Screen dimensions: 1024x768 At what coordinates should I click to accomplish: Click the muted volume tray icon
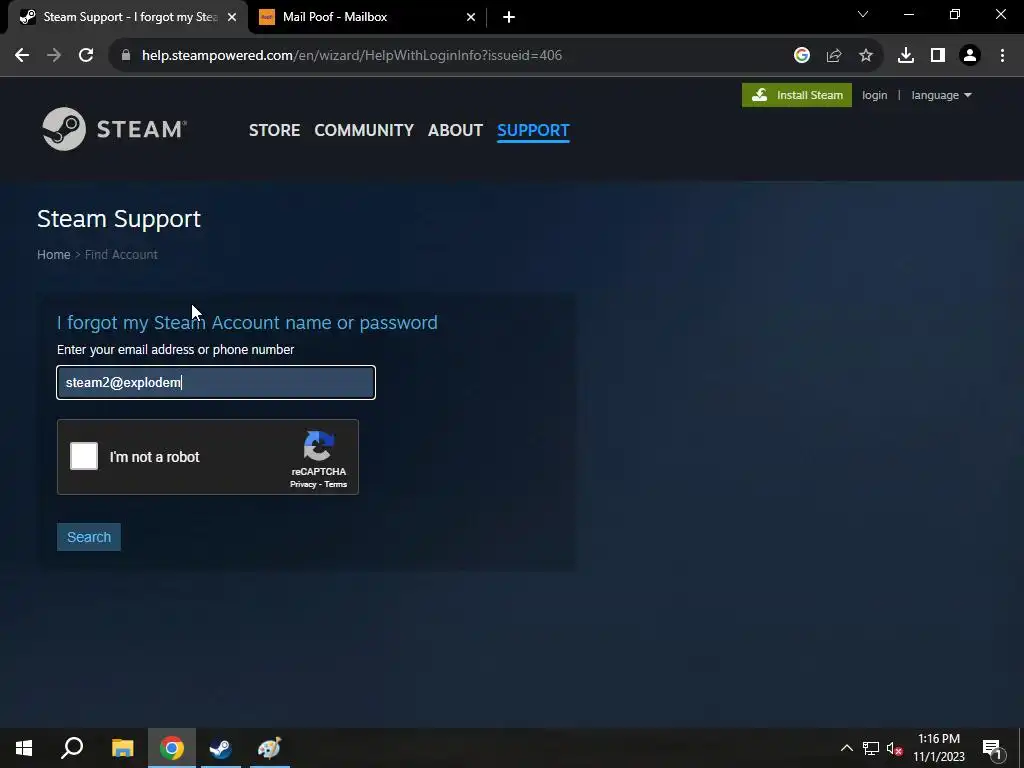click(x=894, y=748)
